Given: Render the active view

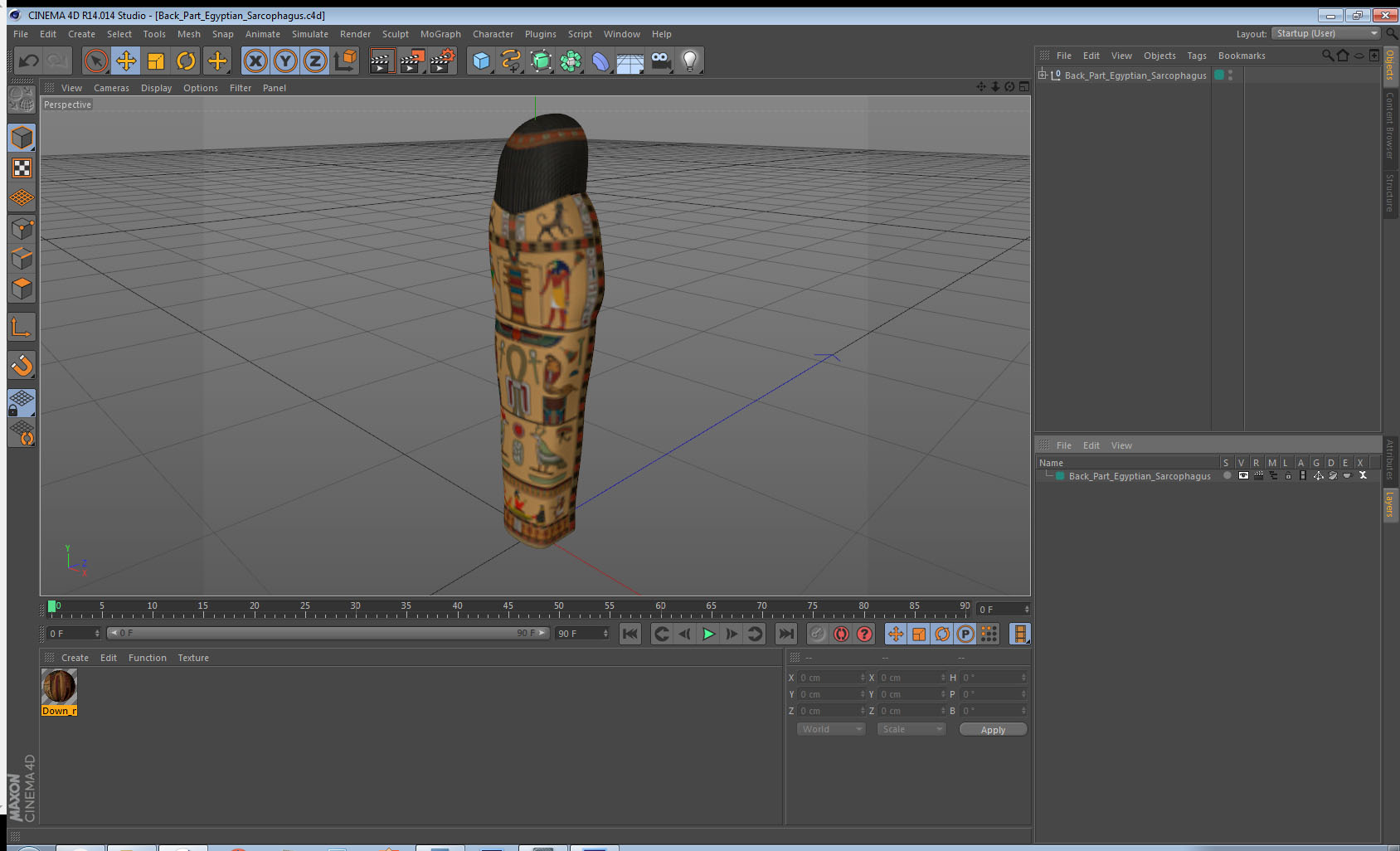Looking at the screenshot, I should (382, 61).
